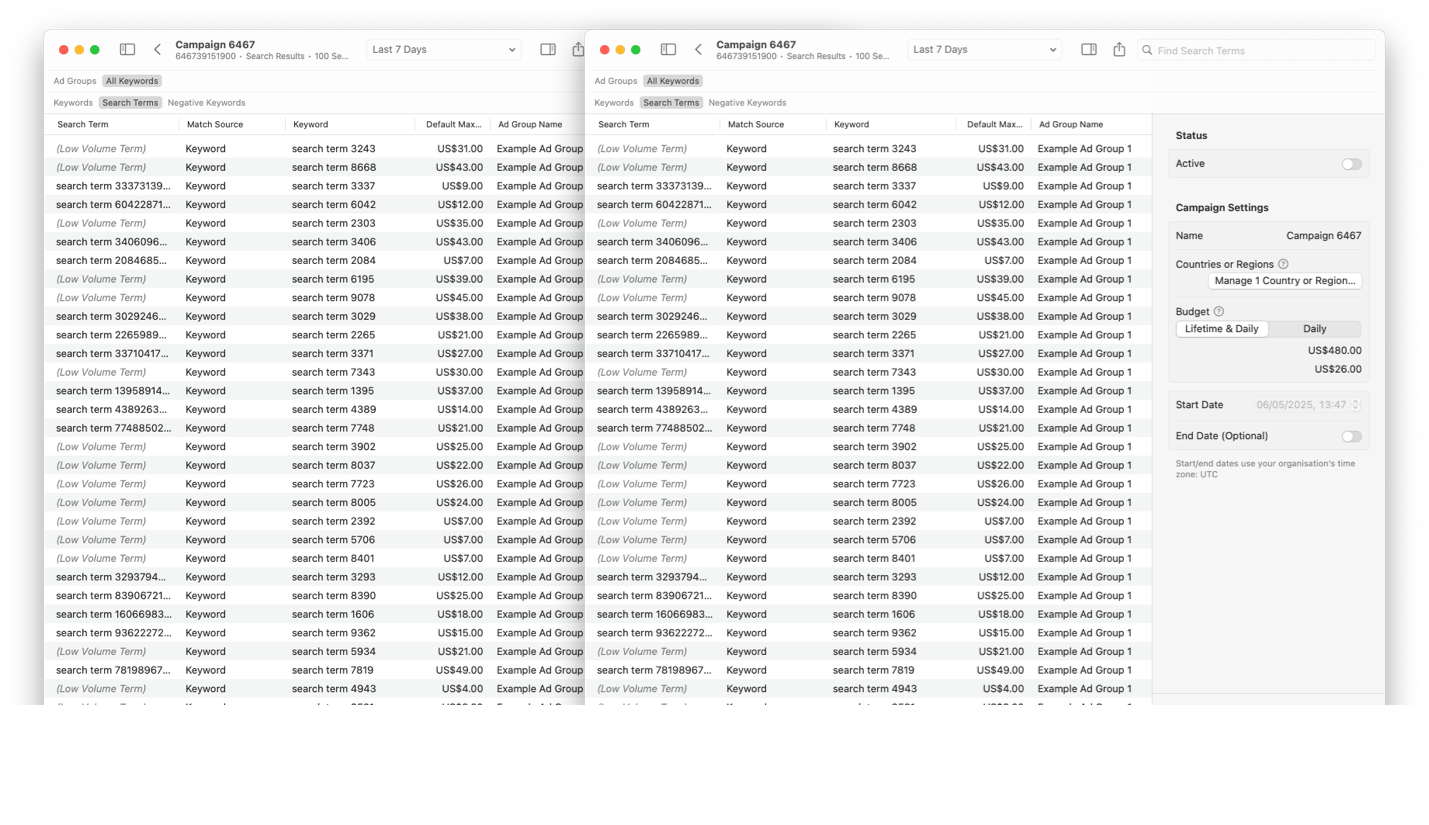Image resolution: width=1429 pixels, height=825 pixels.
Task: Toggle inspector panel icon in front window
Action: (1089, 49)
